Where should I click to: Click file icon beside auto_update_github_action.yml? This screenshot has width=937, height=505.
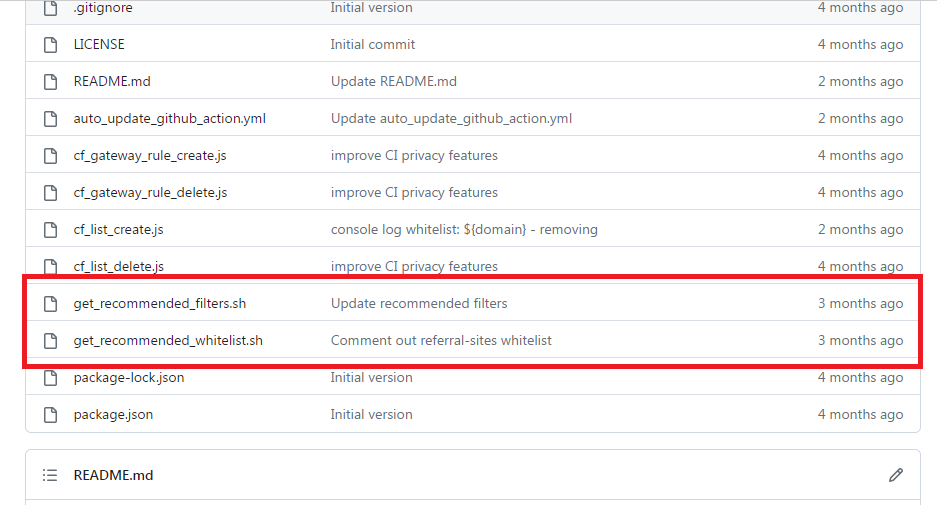51,119
